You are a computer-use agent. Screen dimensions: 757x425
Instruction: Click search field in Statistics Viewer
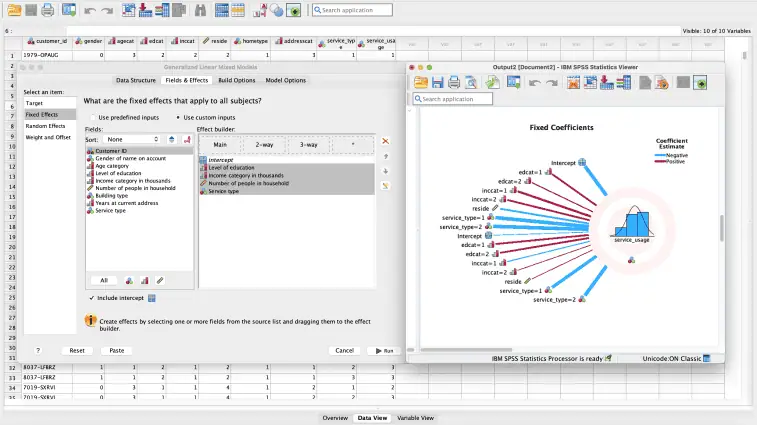pyautogui.click(x=452, y=99)
